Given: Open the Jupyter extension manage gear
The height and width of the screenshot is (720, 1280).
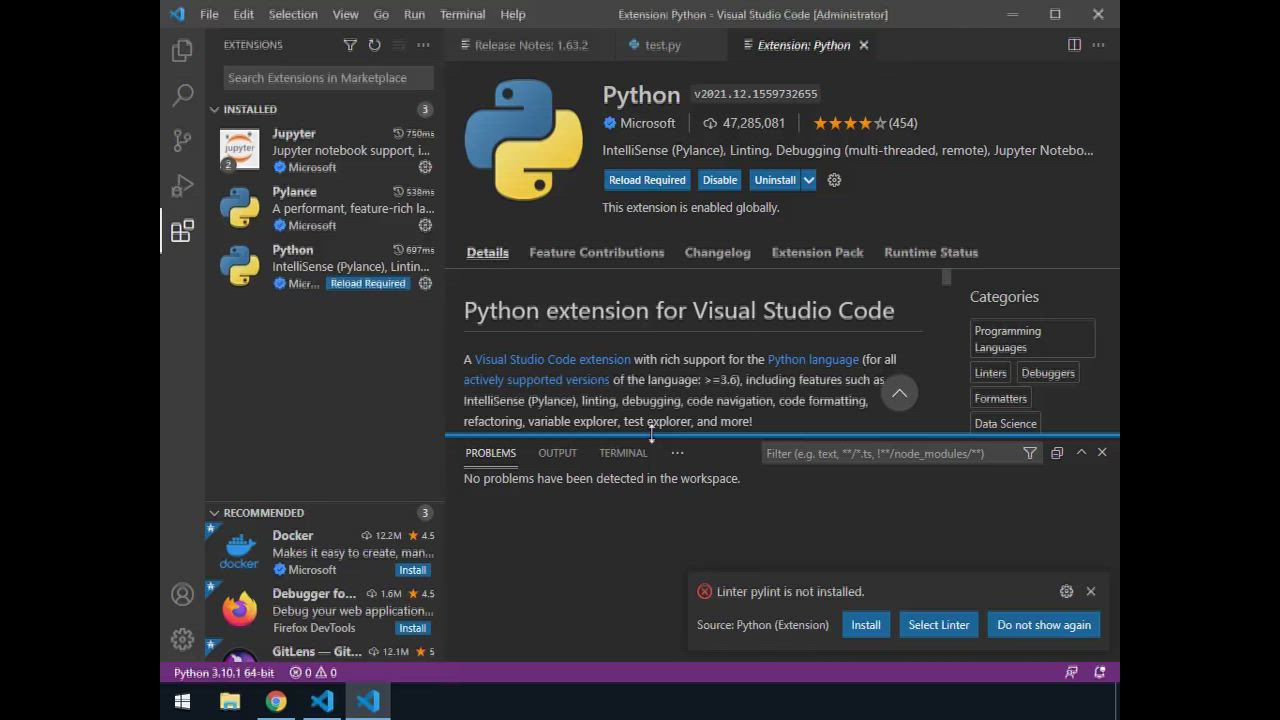Looking at the screenshot, I should click(425, 167).
